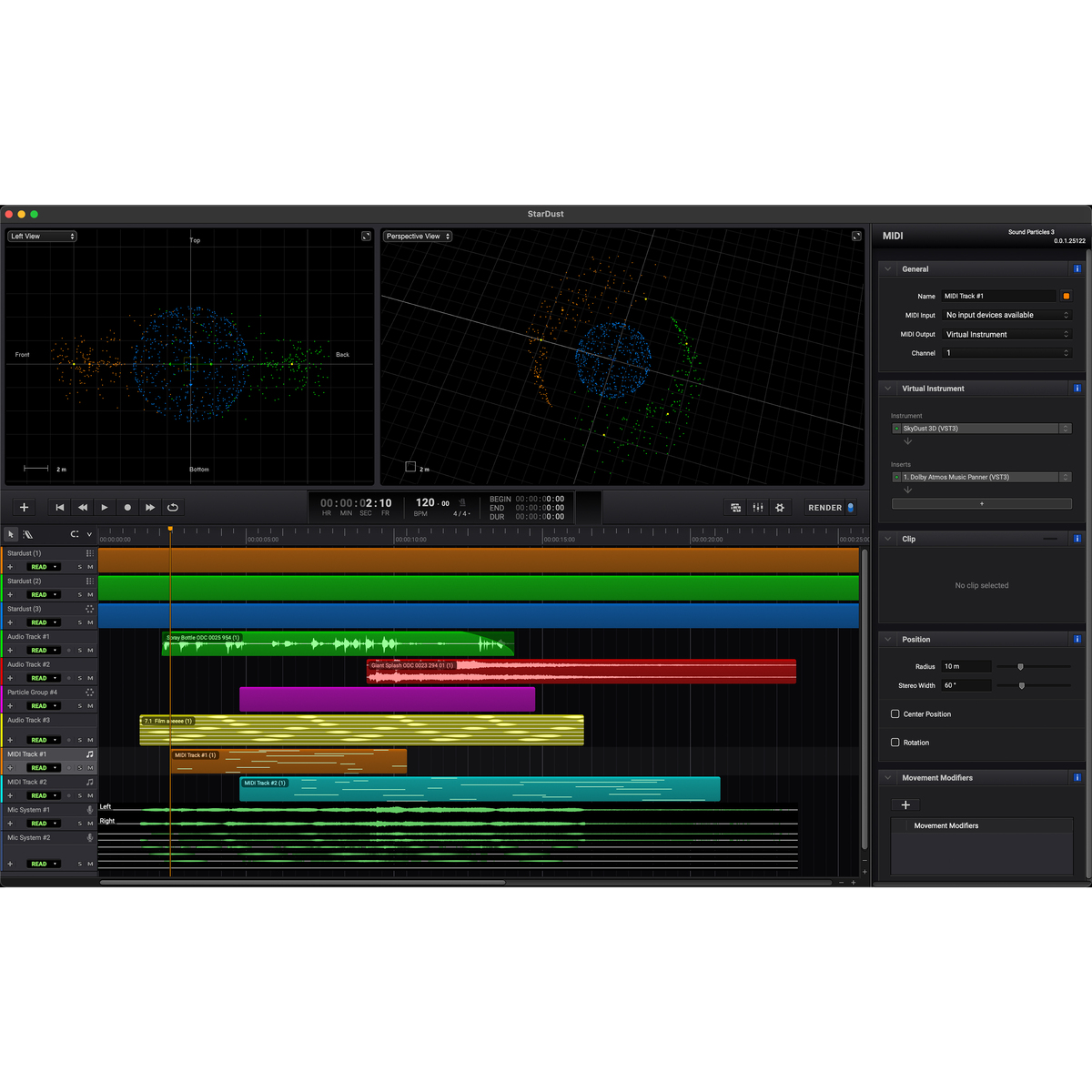The width and height of the screenshot is (1092, 1092).
Task: Collapse the Virtual Instrument section
Action: click(x=888, y=389)
